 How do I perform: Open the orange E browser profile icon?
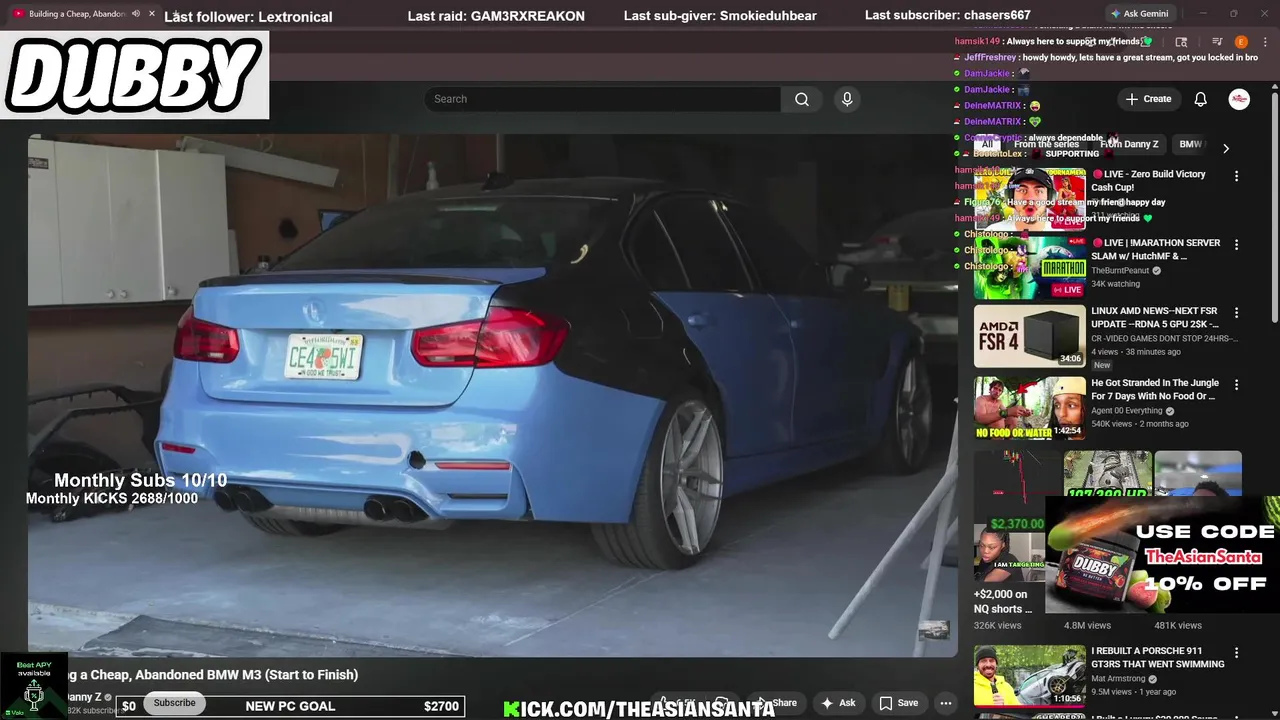pos(1241,42)
